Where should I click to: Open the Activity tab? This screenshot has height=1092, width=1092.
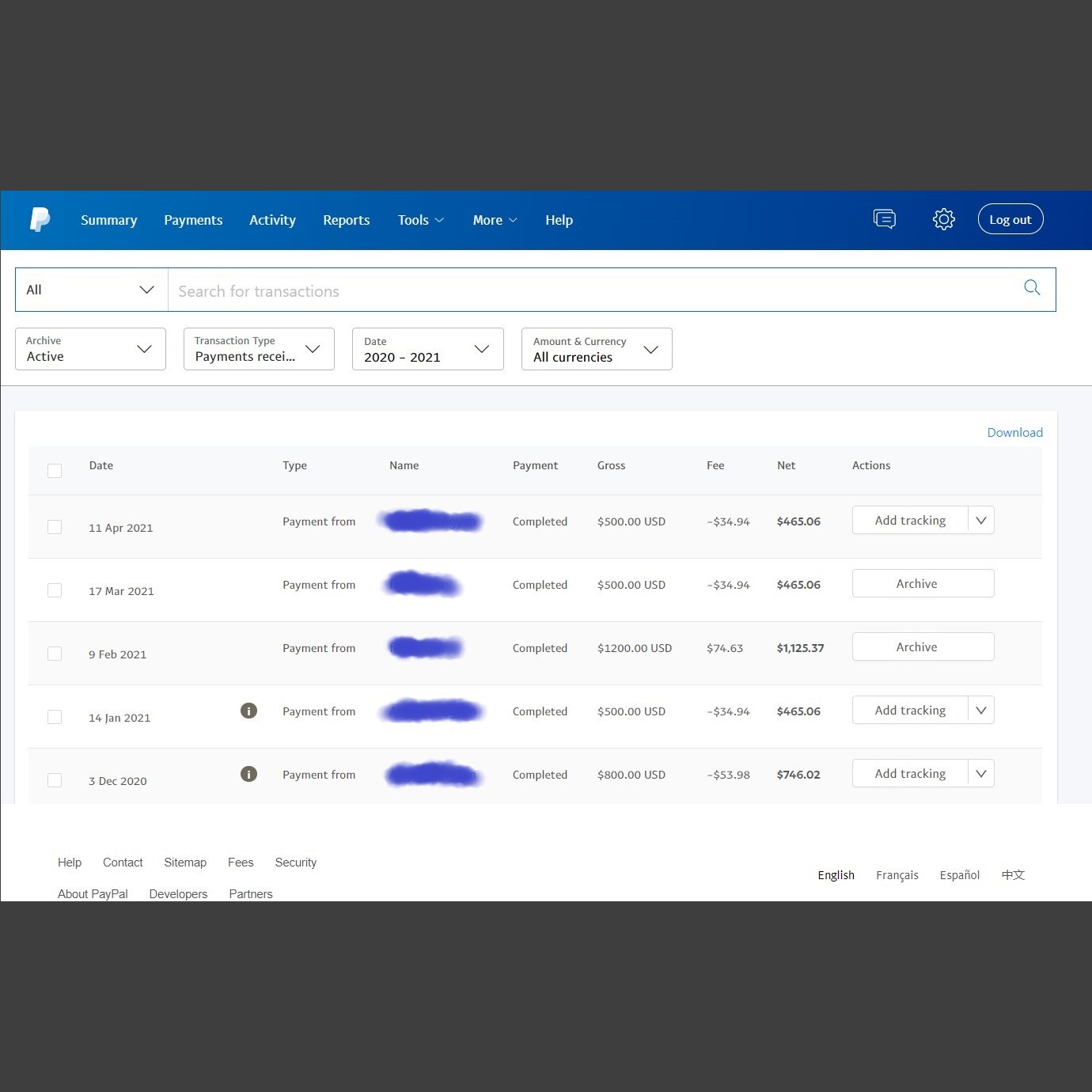[x=272, y=220]
